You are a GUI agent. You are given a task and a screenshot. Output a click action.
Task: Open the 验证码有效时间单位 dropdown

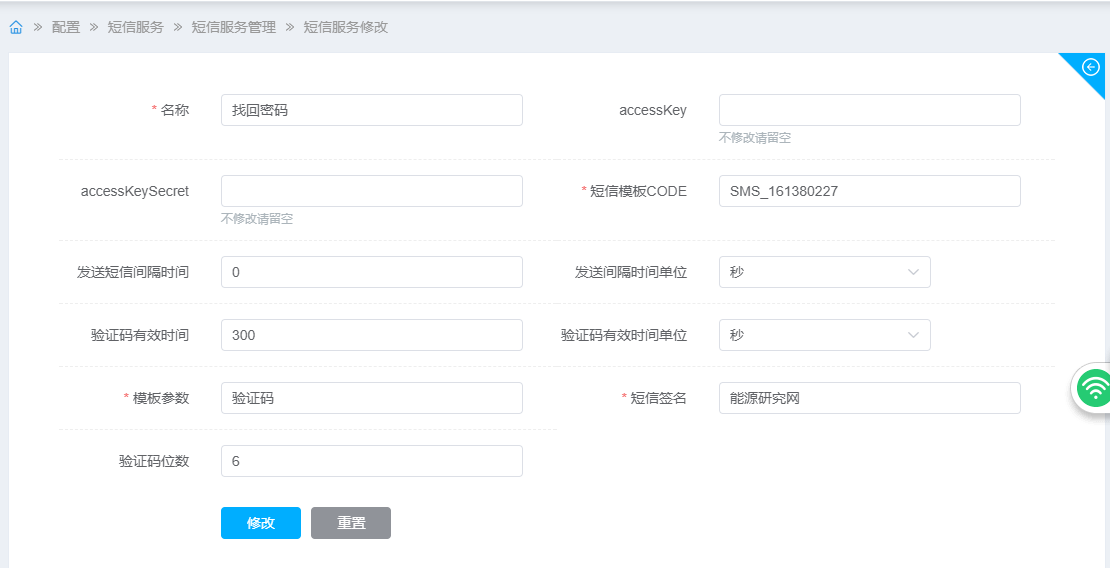pyautogui.click(x=824, y=335)
